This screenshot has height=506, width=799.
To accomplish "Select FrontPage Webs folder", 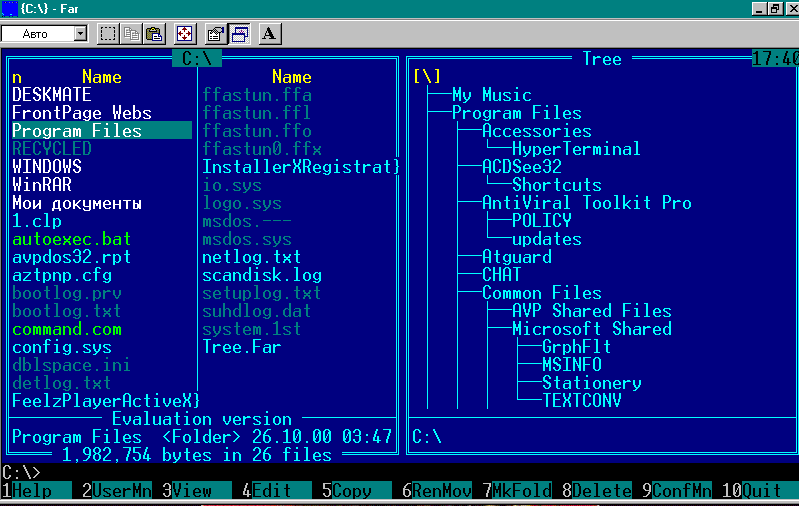I will 82,113.
